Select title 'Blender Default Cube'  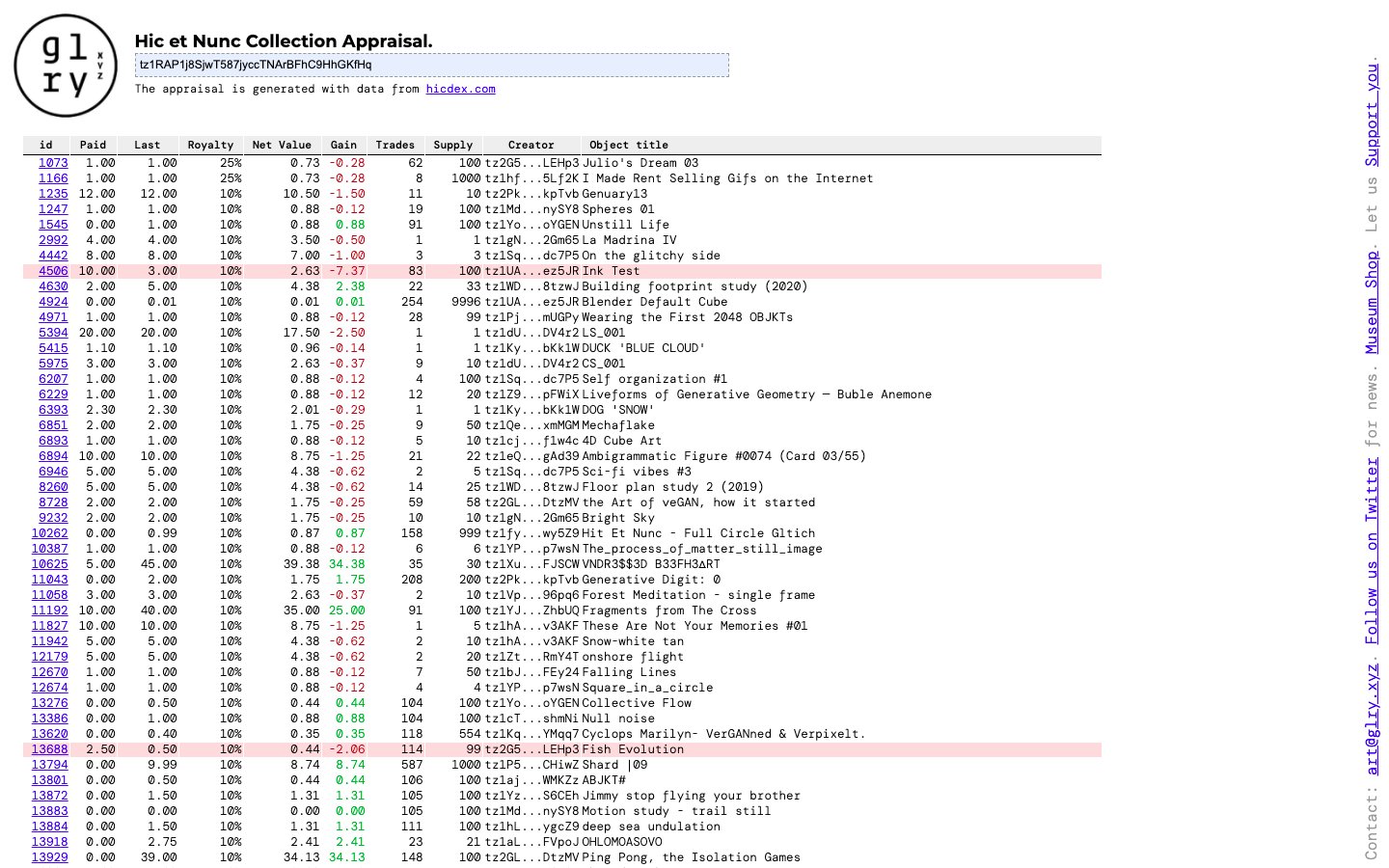pyautogui.click(x=655, y=302)
